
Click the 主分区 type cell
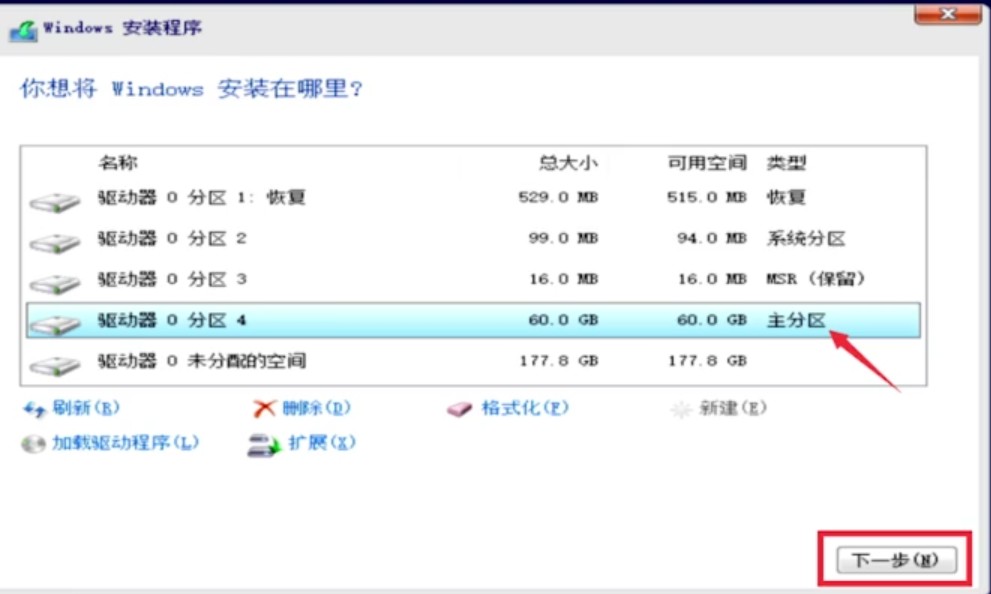[x=796, y=320]
